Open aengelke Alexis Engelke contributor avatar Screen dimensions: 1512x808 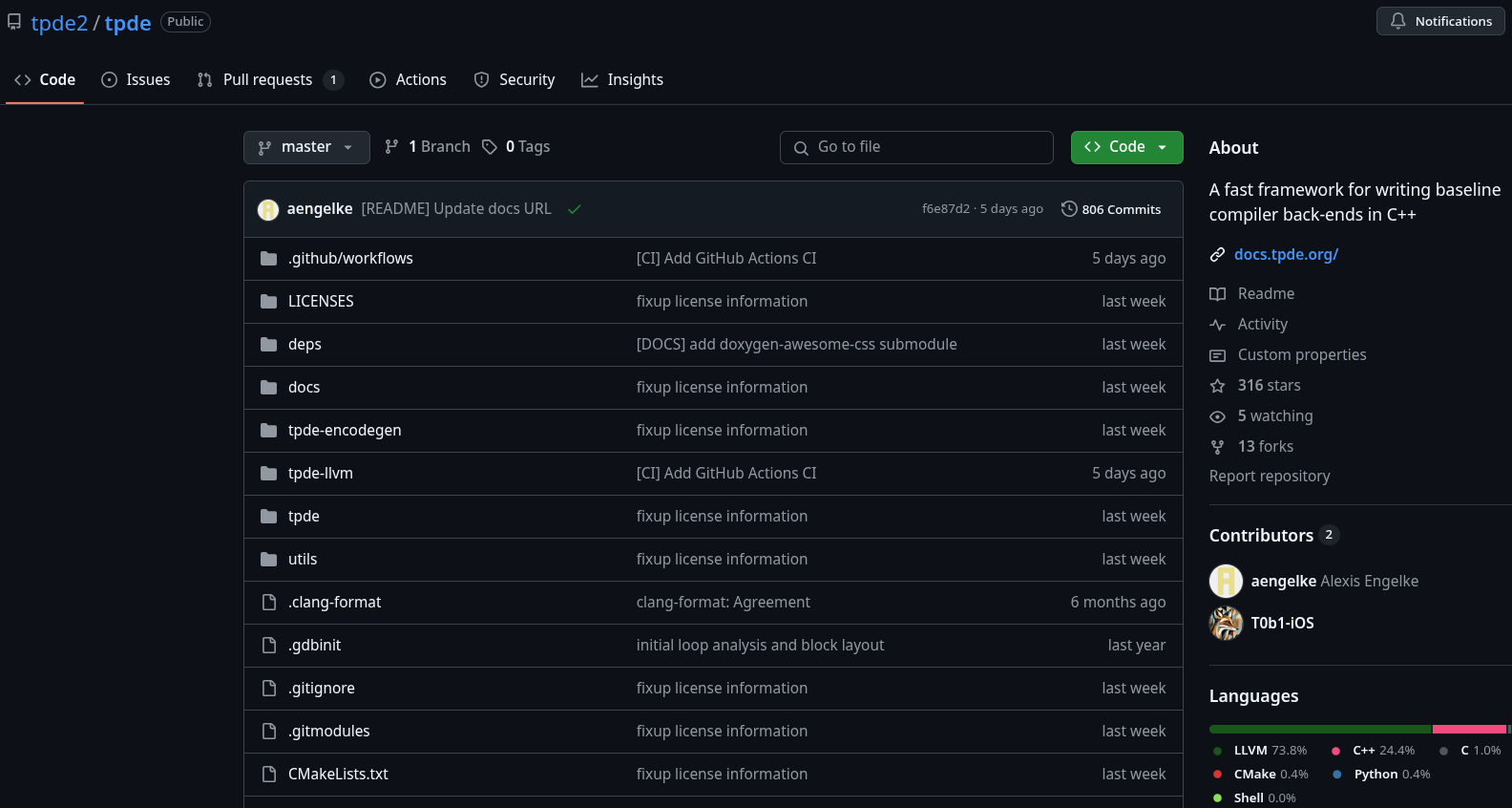tap(1226, 582)
